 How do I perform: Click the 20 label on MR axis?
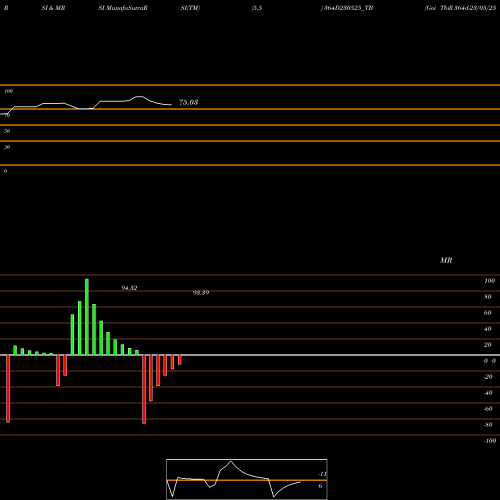[x=488, y=345]
